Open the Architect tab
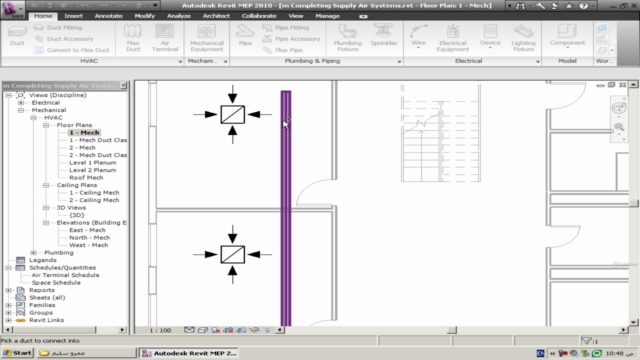Image resolution: width=640 pixels, height=360 pixels. [216, 16]
